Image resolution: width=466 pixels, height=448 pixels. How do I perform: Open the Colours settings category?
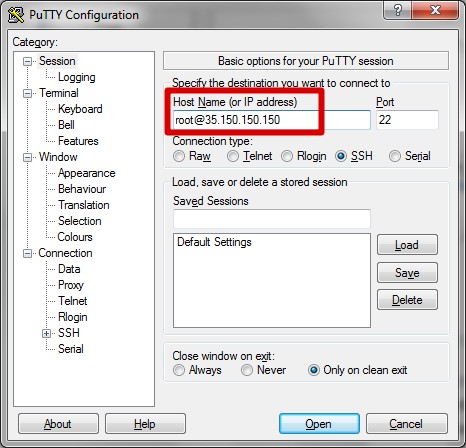(75, 237)
